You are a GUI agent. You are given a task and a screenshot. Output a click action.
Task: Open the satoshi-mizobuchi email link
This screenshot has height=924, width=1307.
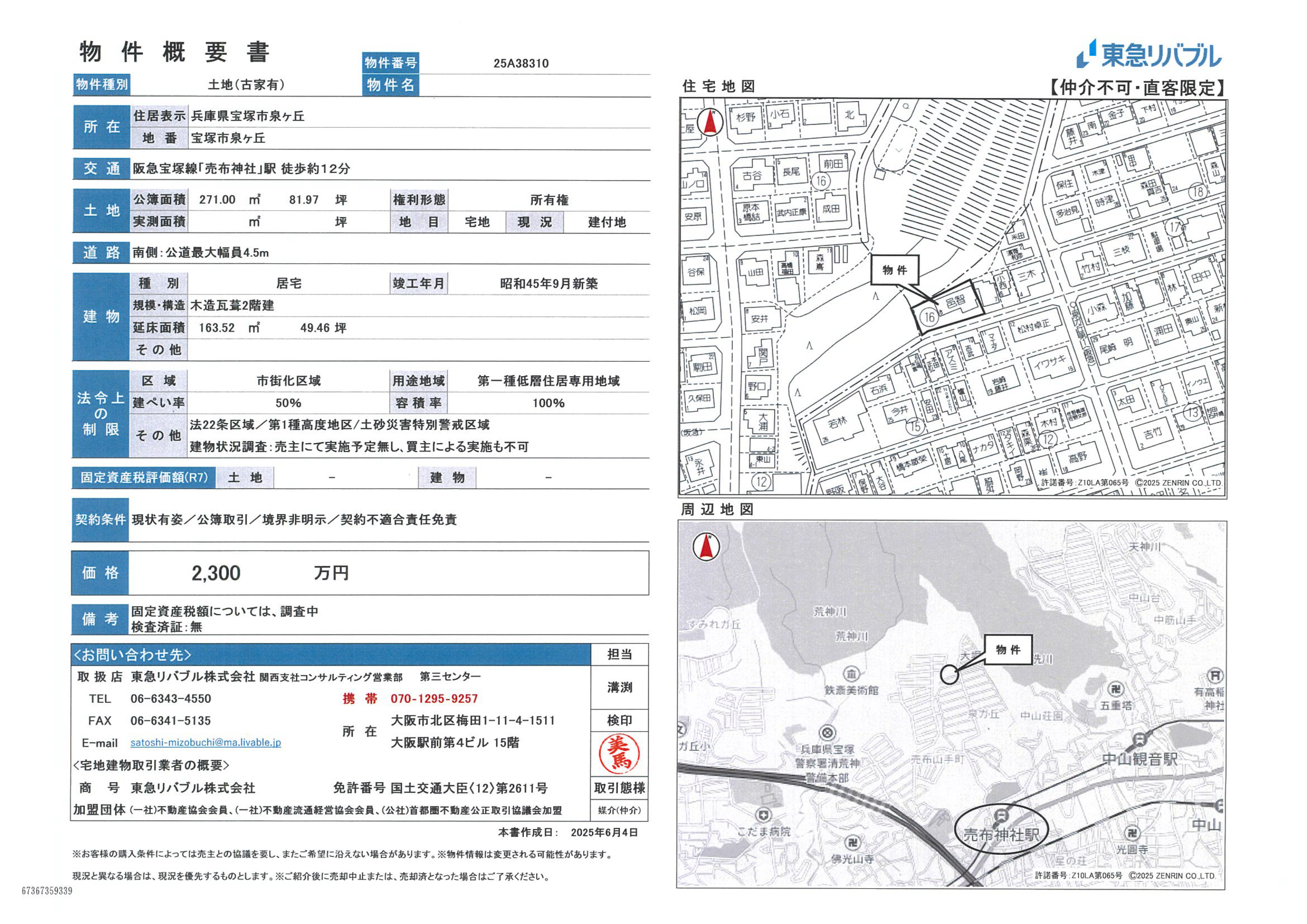(206, 742)
